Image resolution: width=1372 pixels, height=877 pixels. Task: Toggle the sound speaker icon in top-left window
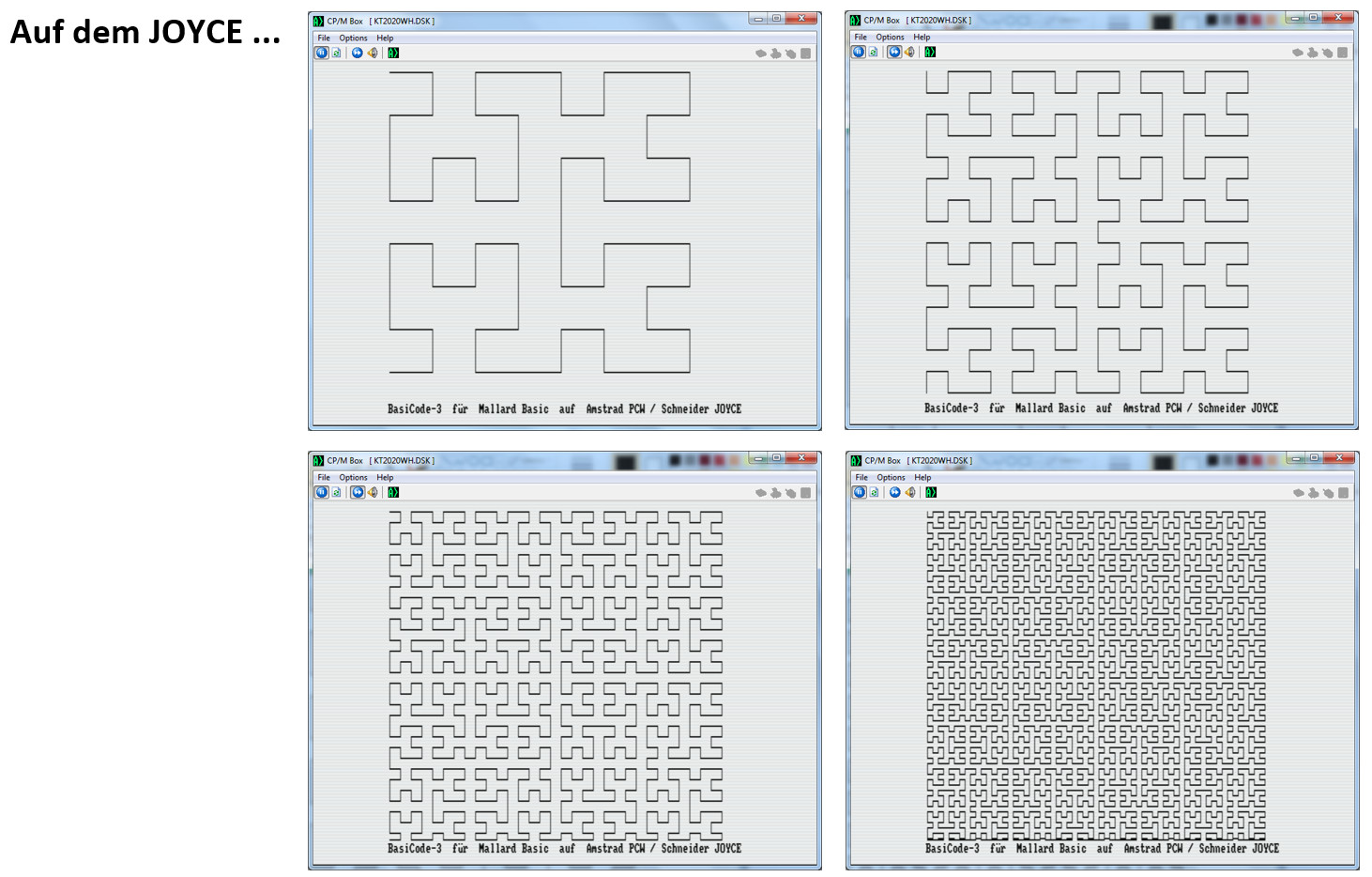(373, 53)
